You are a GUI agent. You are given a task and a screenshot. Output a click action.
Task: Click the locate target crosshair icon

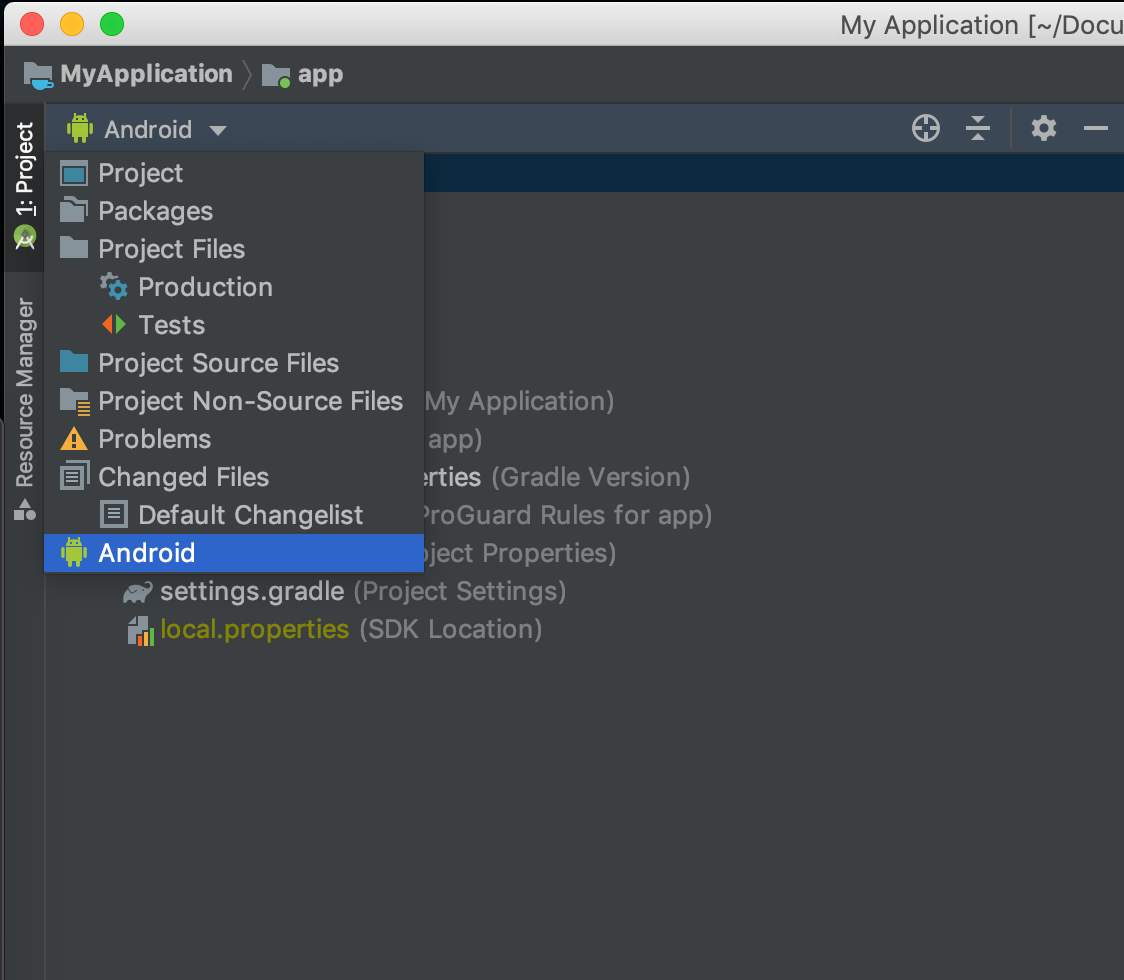(x=926, y=128)
